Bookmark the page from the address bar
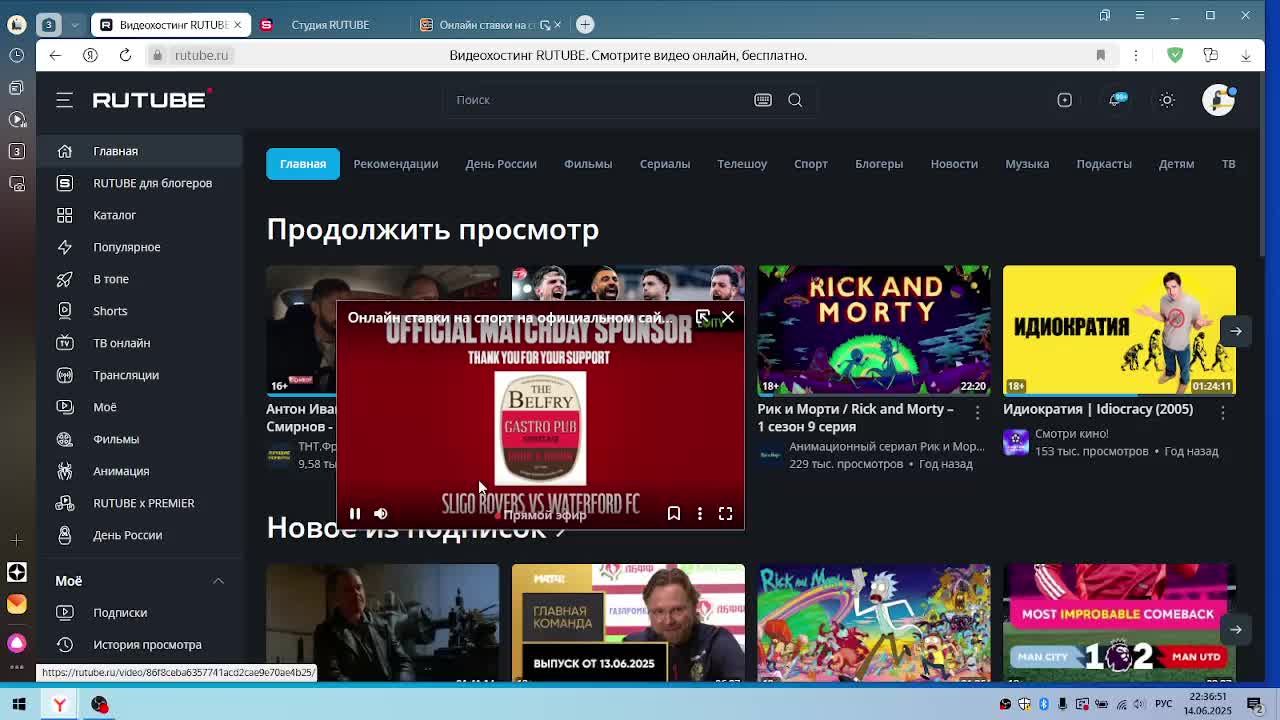The height and width of the screenshot is (720, 1280). click(x=1100, y=55)
